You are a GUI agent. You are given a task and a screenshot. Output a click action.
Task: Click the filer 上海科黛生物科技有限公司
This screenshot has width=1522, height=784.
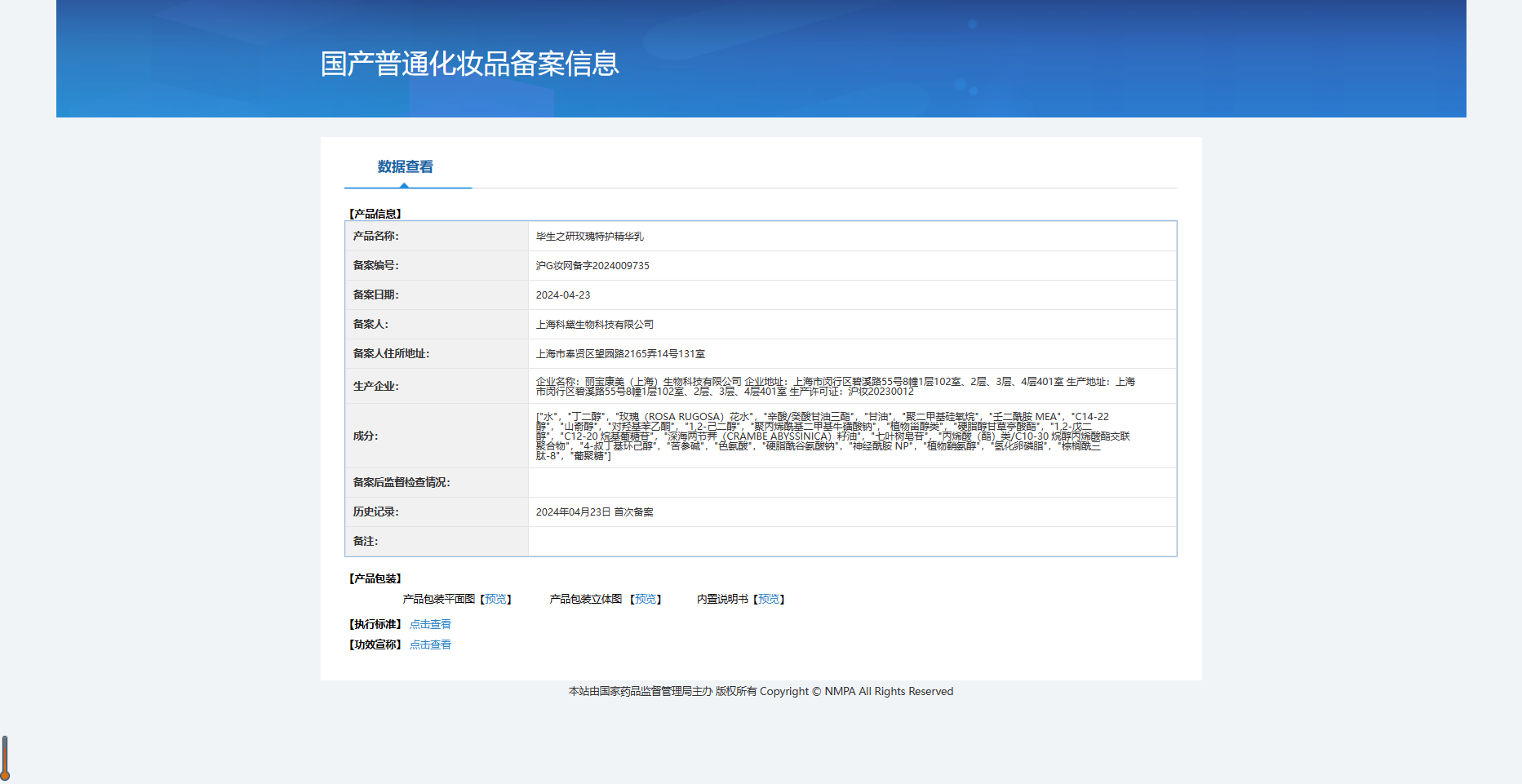[x=594, y=325]
